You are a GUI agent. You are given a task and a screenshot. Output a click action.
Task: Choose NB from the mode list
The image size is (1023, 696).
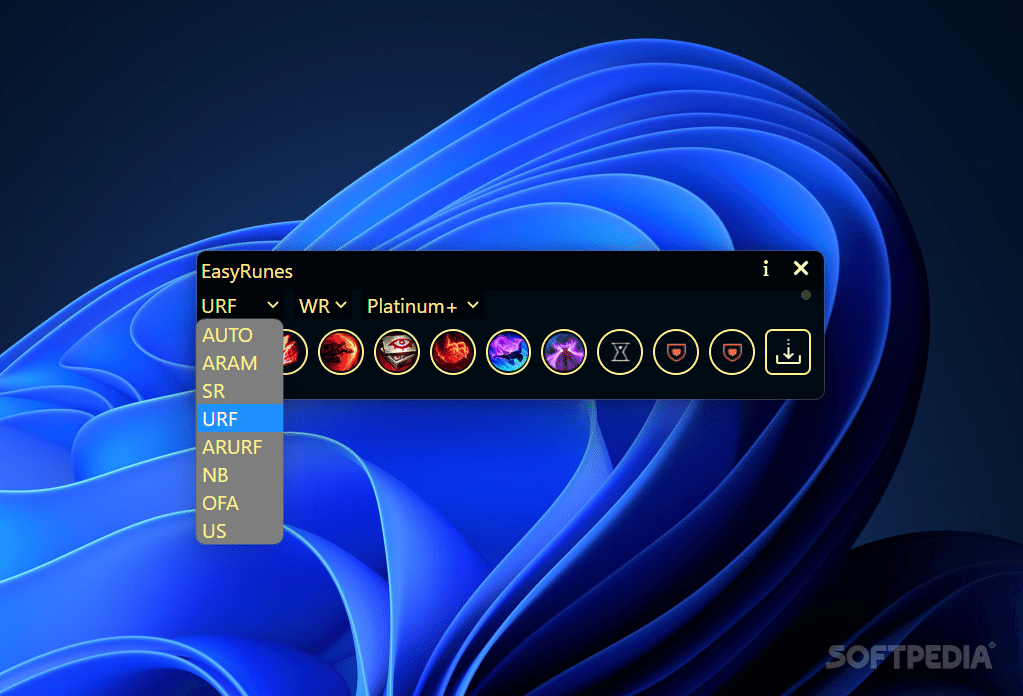pyautogui.click(x=239, y=475)
